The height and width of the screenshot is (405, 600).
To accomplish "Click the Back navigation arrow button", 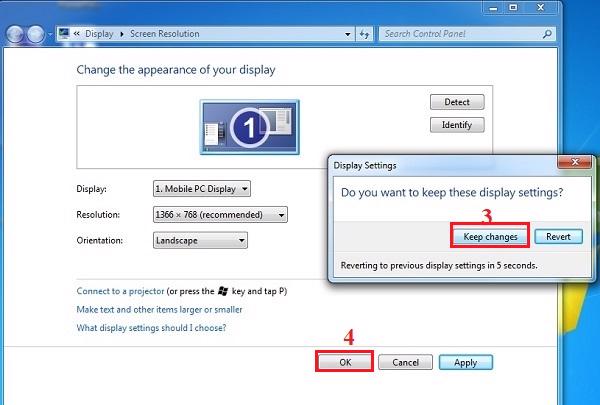I will pyautogui.click(x=15, y=33).
